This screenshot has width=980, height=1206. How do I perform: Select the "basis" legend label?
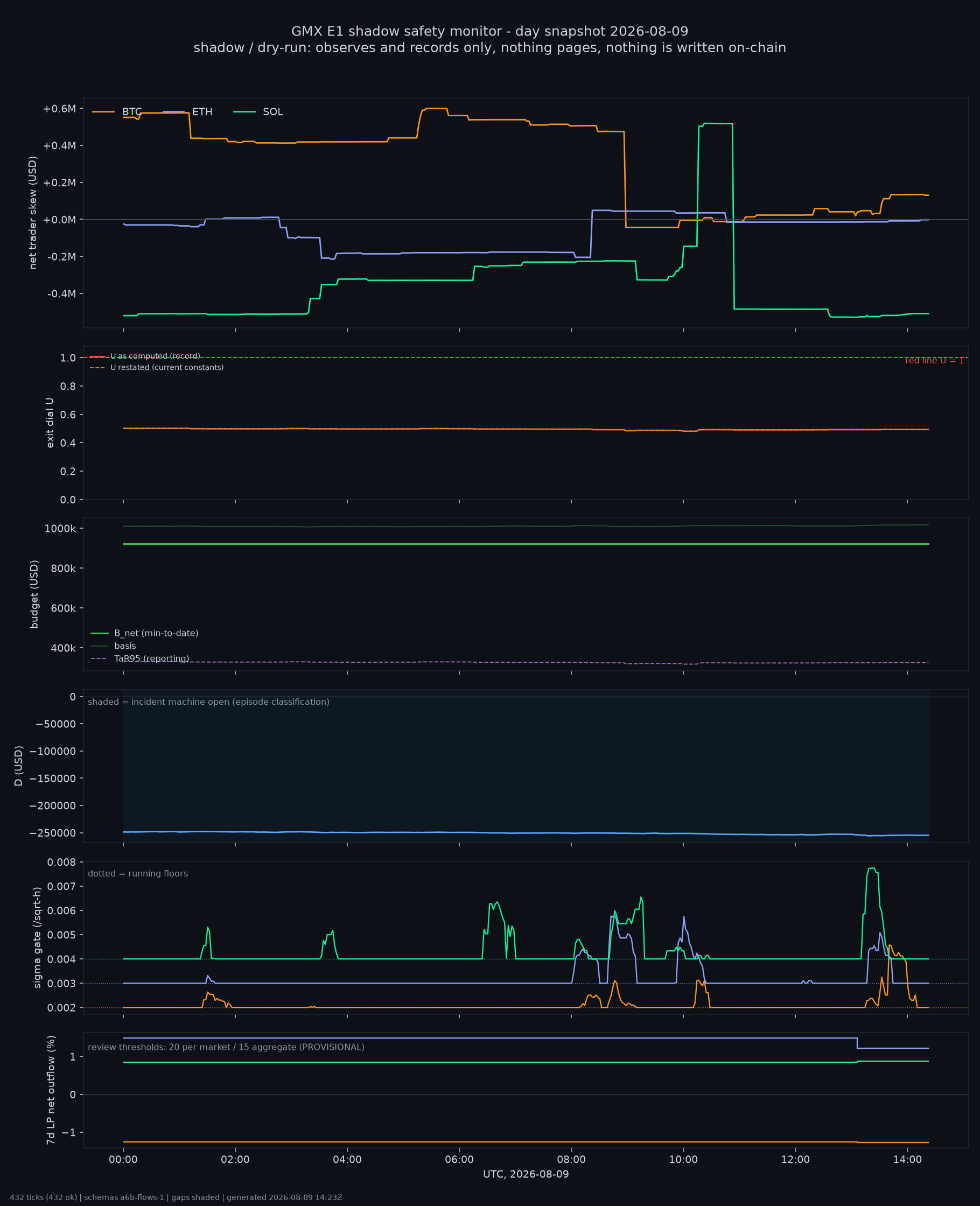(125, 646)
